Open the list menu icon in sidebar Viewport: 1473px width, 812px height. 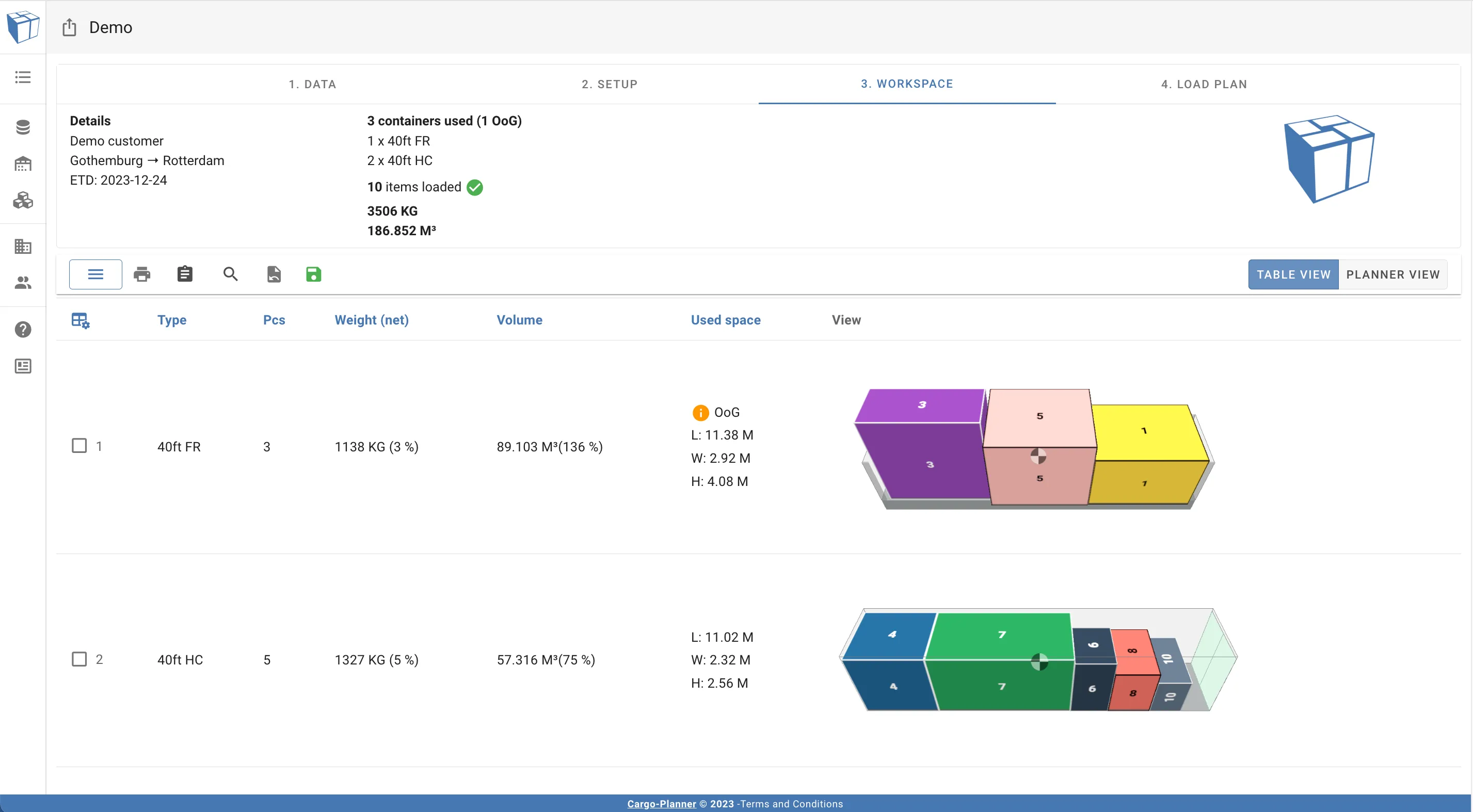click(x=23, y=77)
